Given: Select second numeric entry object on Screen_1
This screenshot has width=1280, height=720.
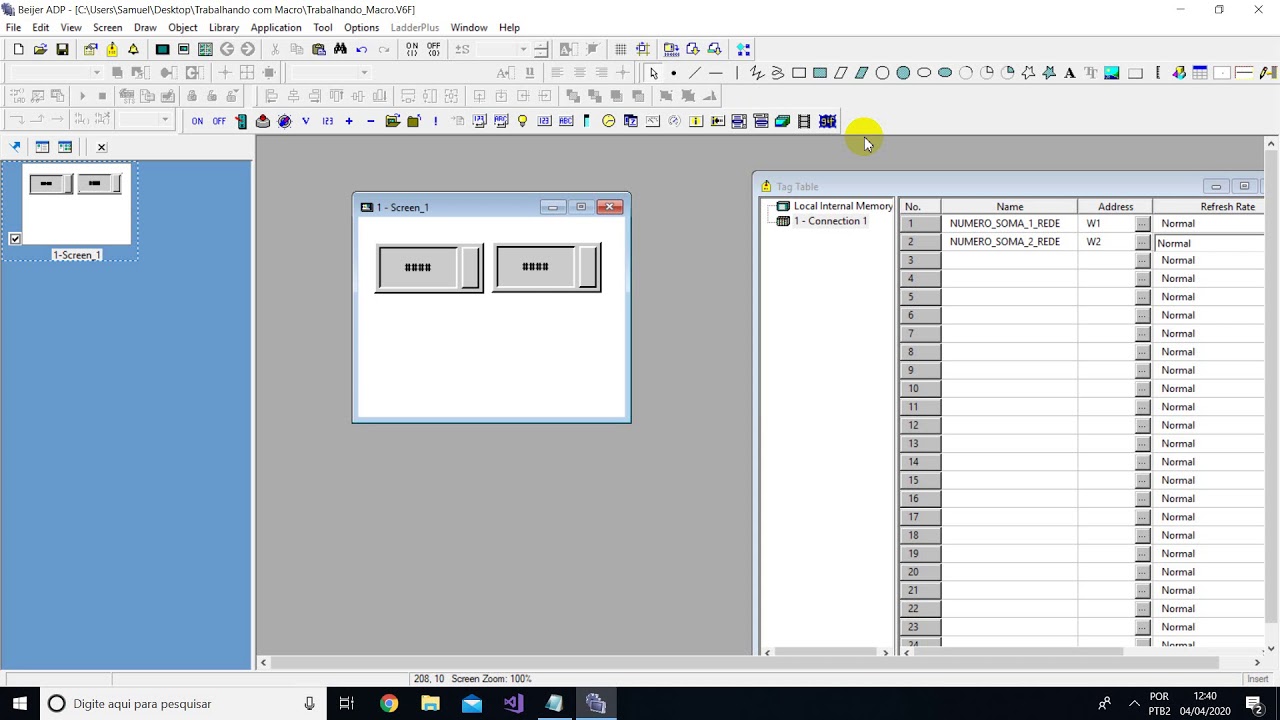Looking at the screenshot, I should [x=547, y=267].
